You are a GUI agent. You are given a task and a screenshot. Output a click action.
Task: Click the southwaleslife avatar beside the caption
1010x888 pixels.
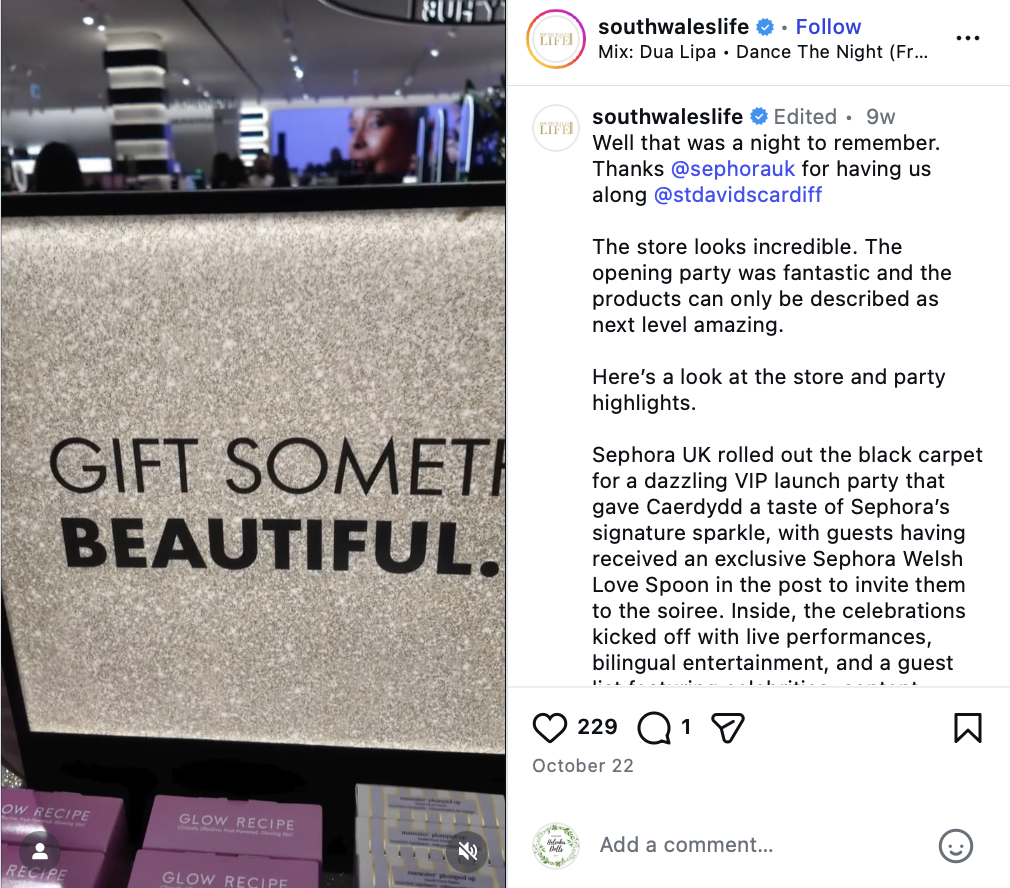(556, 128)
